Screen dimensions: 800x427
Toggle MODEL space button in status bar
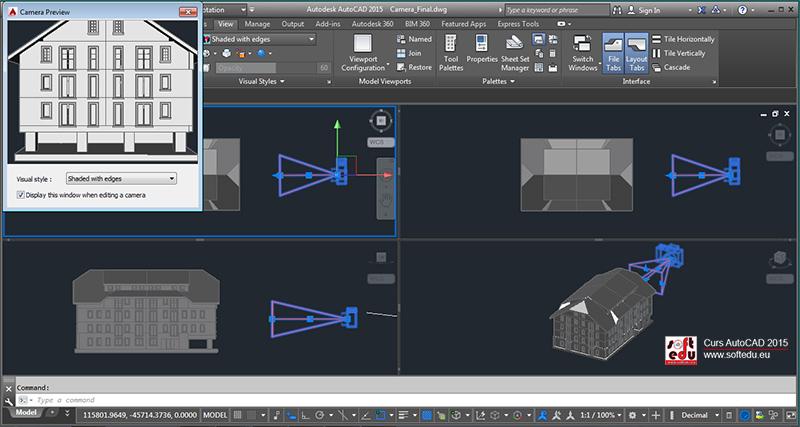(x=215, y=415)
